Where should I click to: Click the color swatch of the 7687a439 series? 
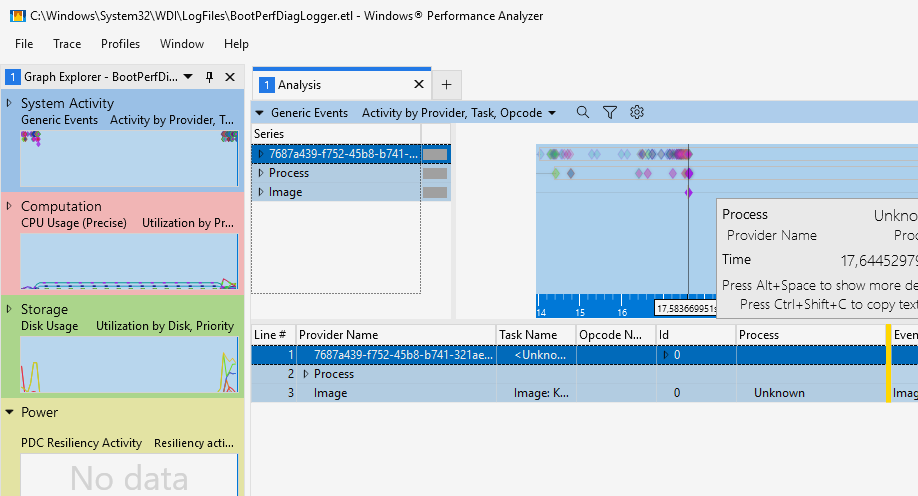435,155
